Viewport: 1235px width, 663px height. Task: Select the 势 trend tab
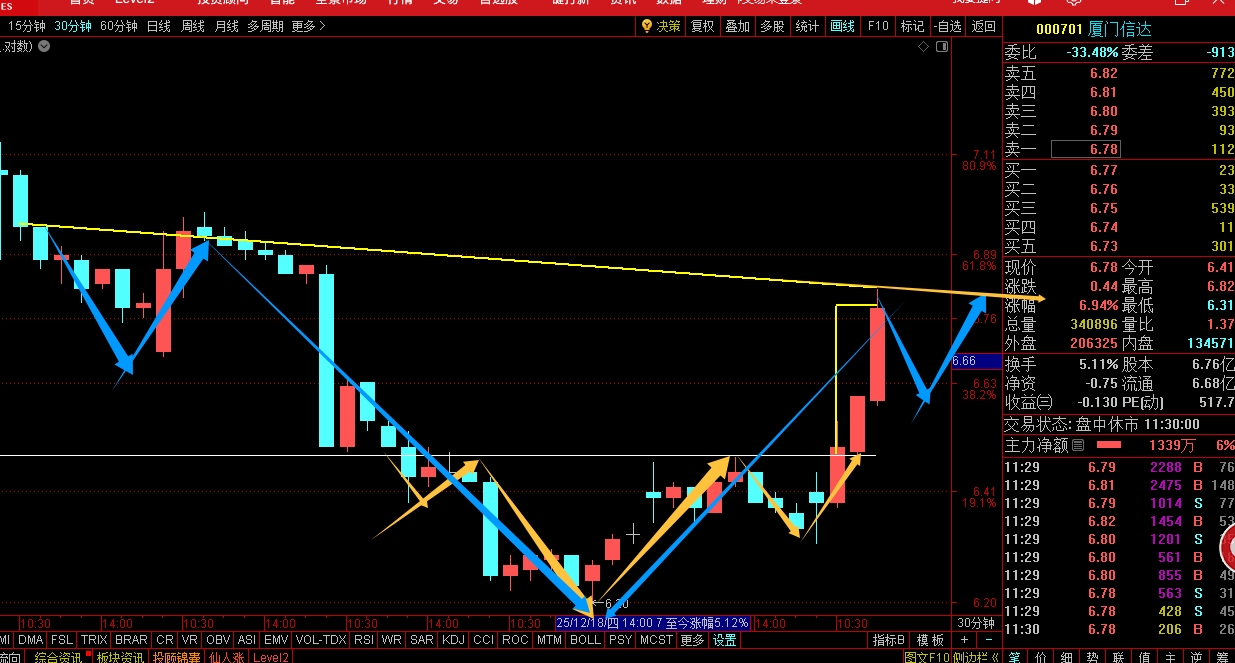(x=1092, y=656)
